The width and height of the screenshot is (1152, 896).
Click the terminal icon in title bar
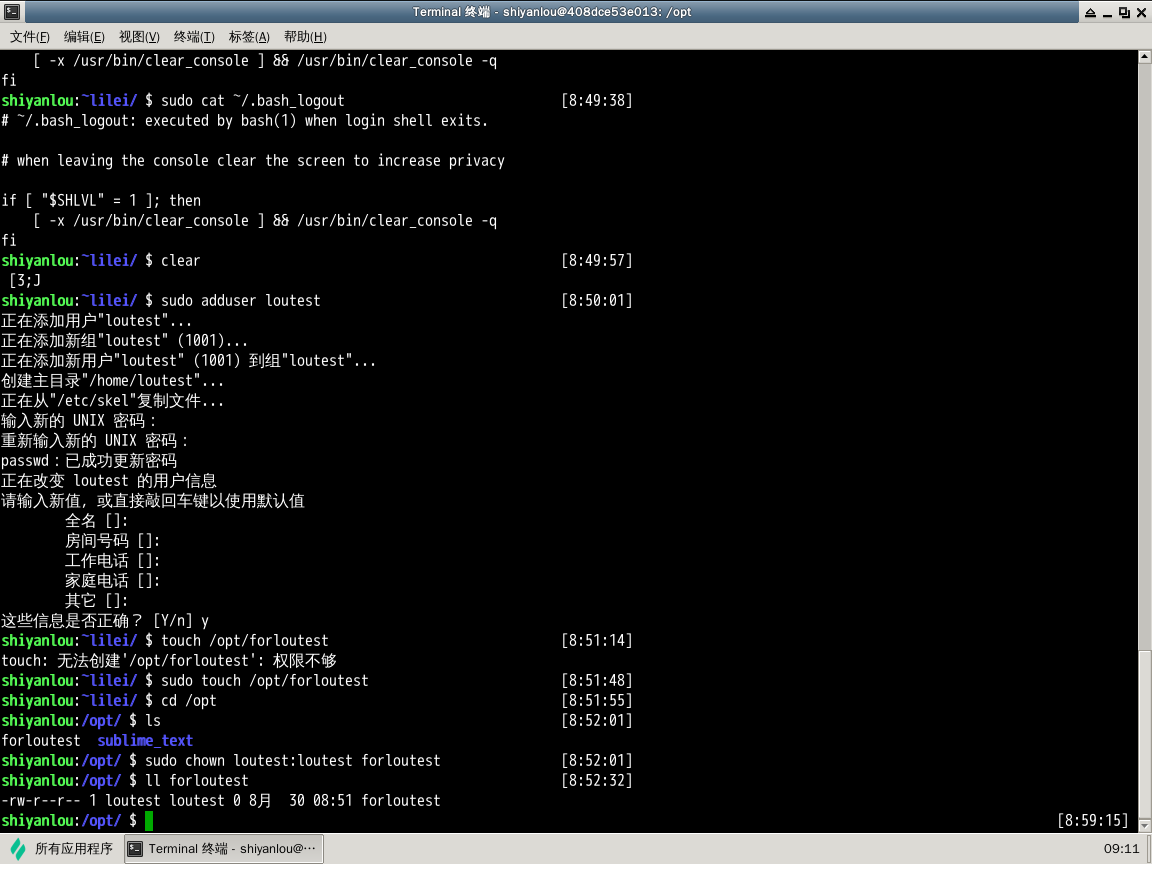12,12
